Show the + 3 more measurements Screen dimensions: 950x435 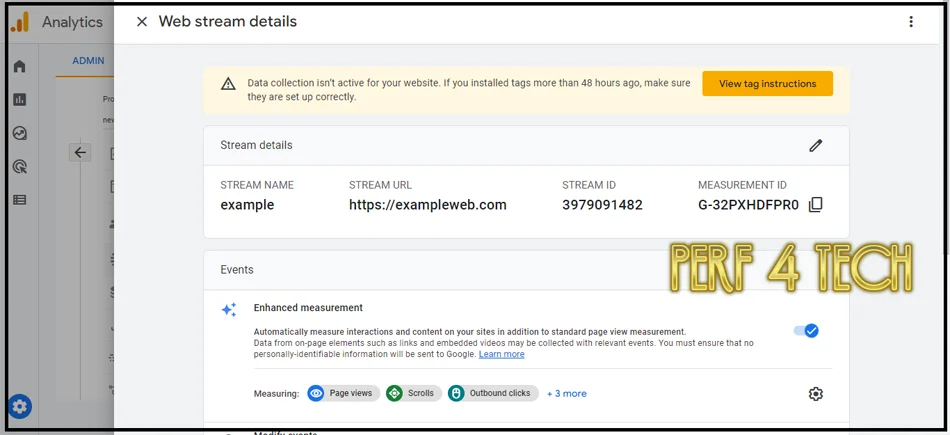tap(566, 394)
